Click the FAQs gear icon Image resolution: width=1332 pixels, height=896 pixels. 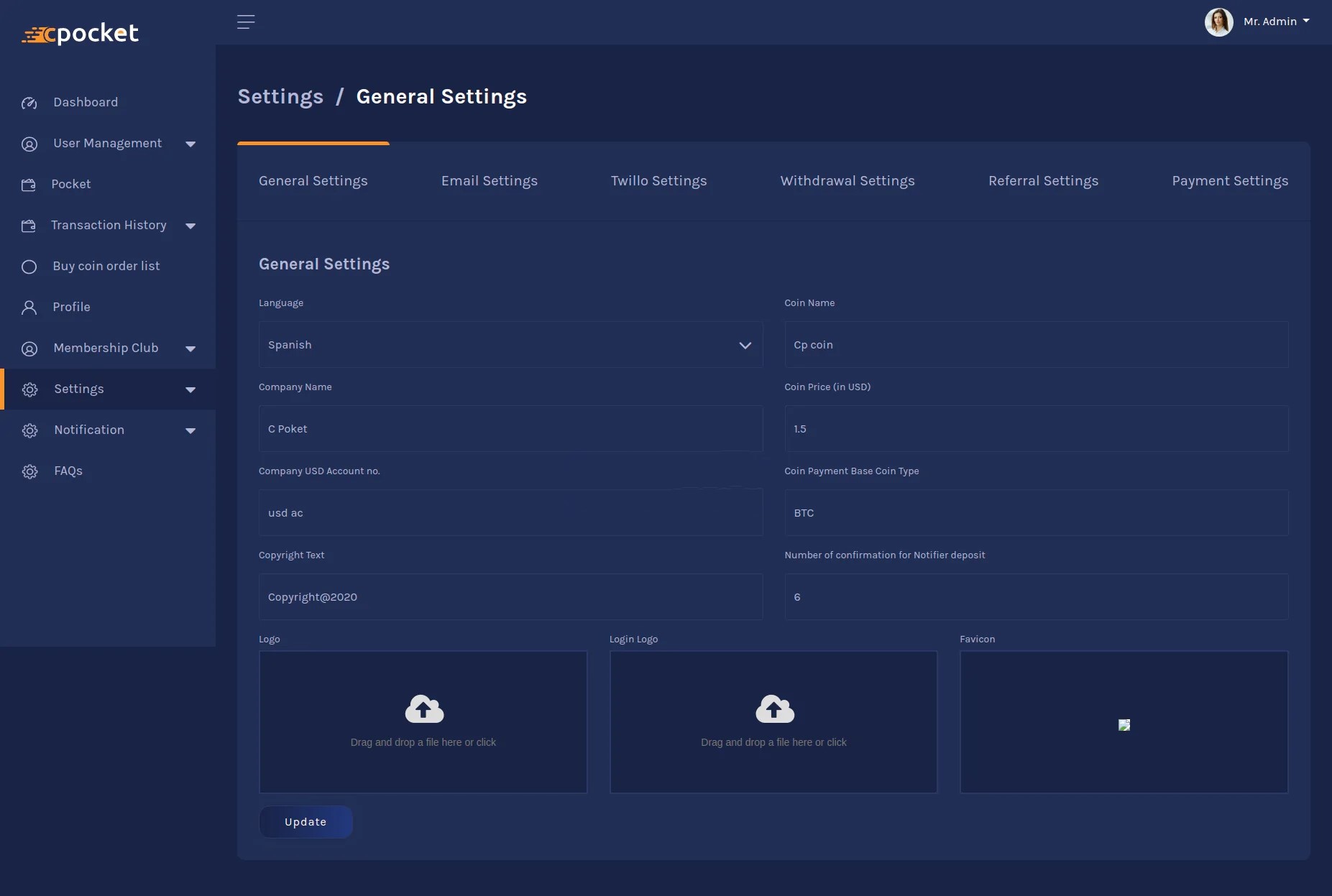click(x=29, y=471)
